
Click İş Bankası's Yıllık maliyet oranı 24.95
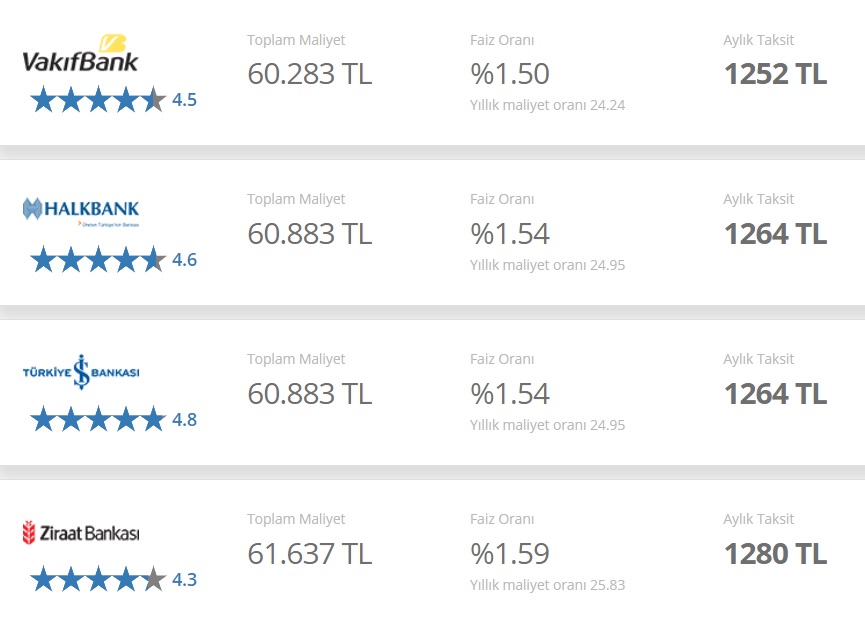pos(547,425)
